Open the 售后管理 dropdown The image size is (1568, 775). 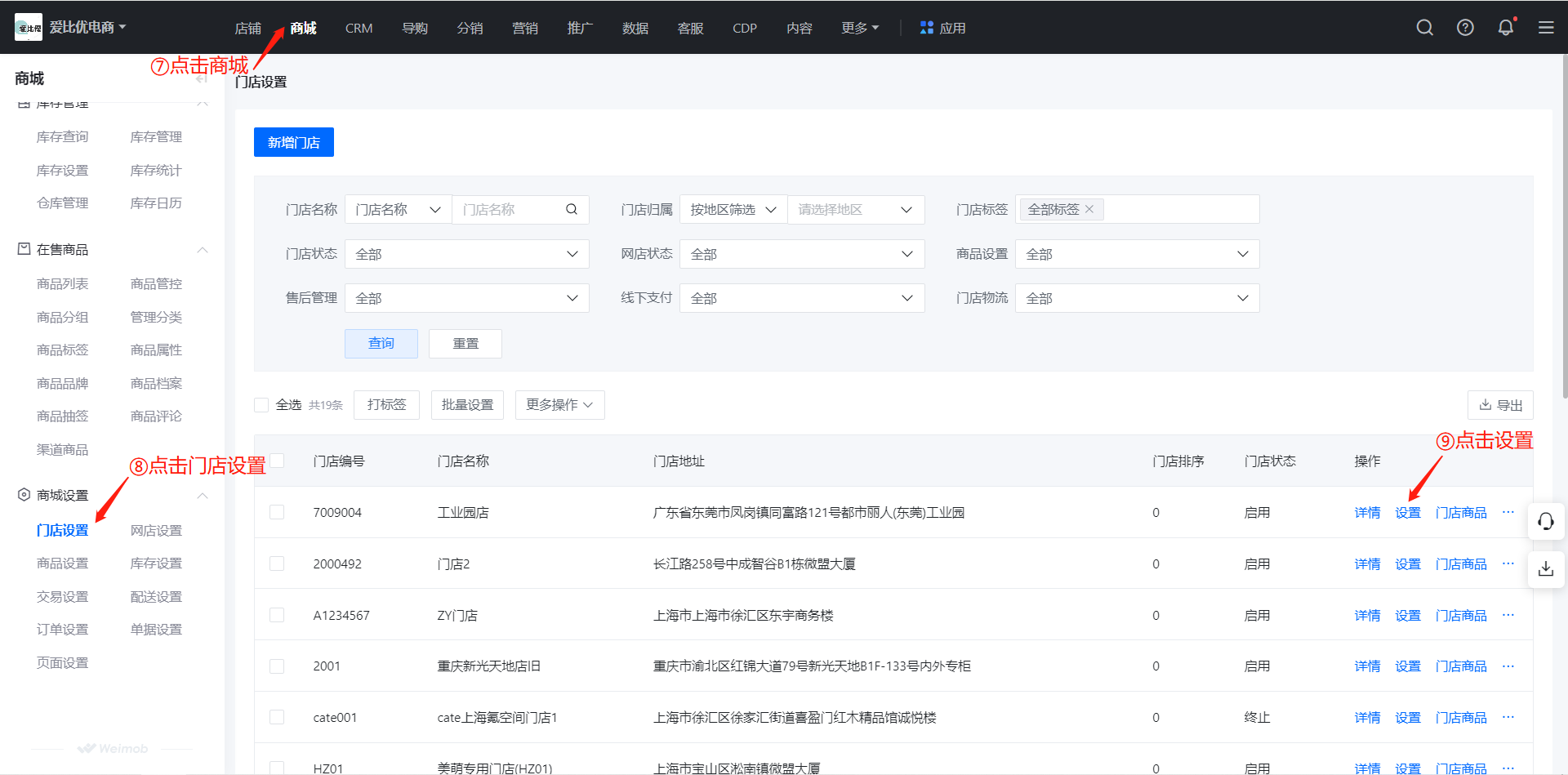click(466, 298)
